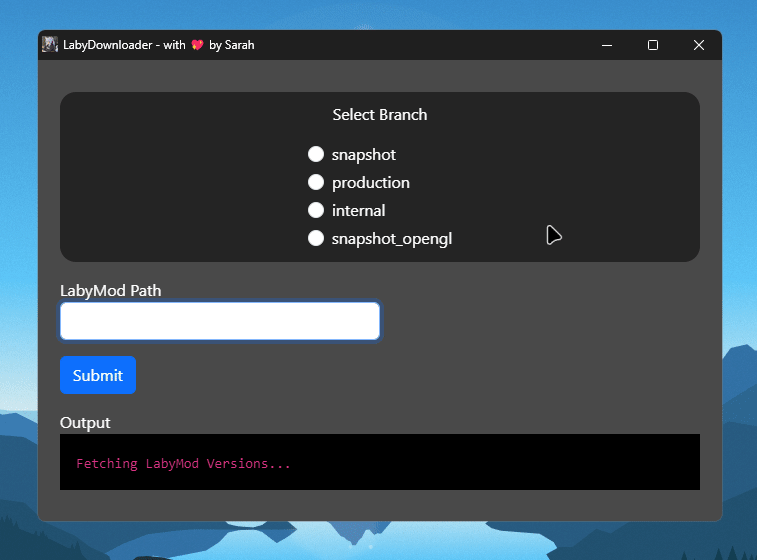Minimize the LabyDownloader window
This screenshot has width=757, height=560.
tap(607, 45)
